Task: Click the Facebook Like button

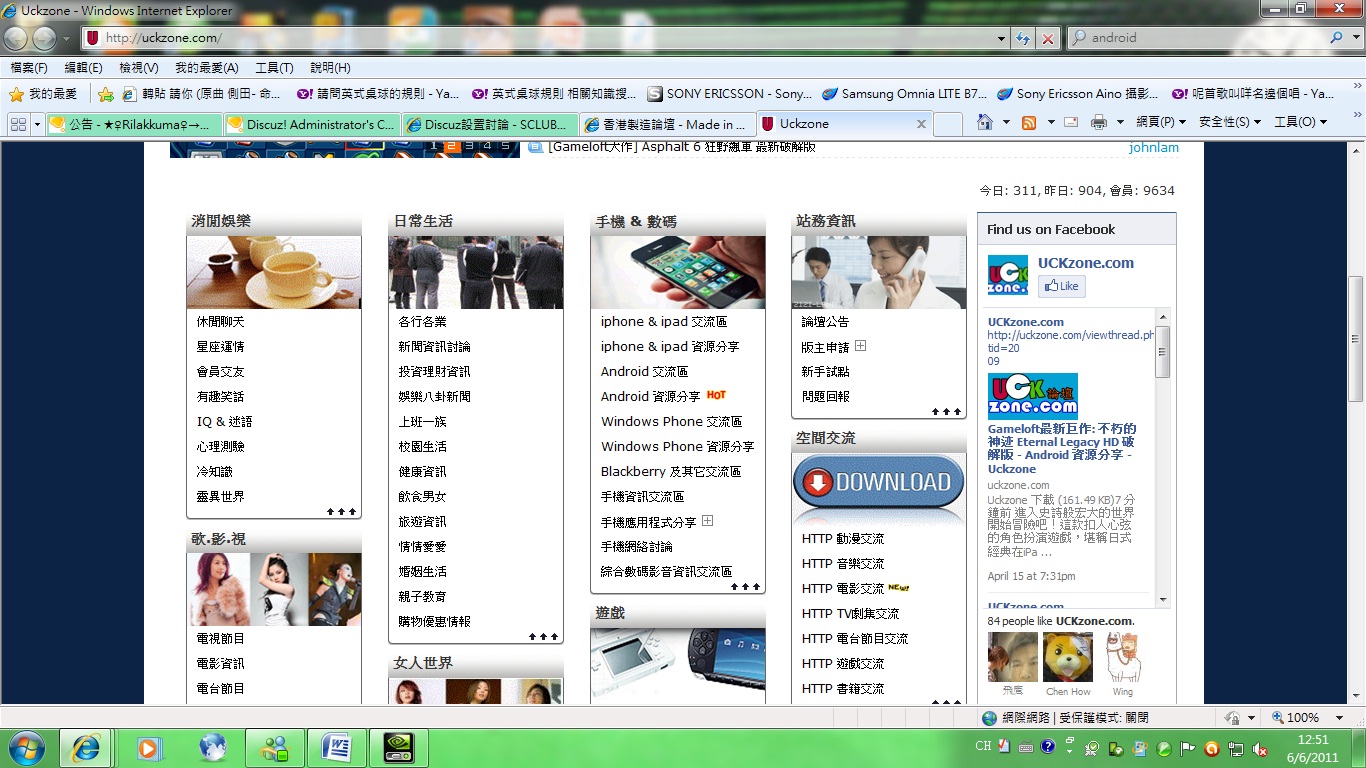Action: click(1061, 286)
